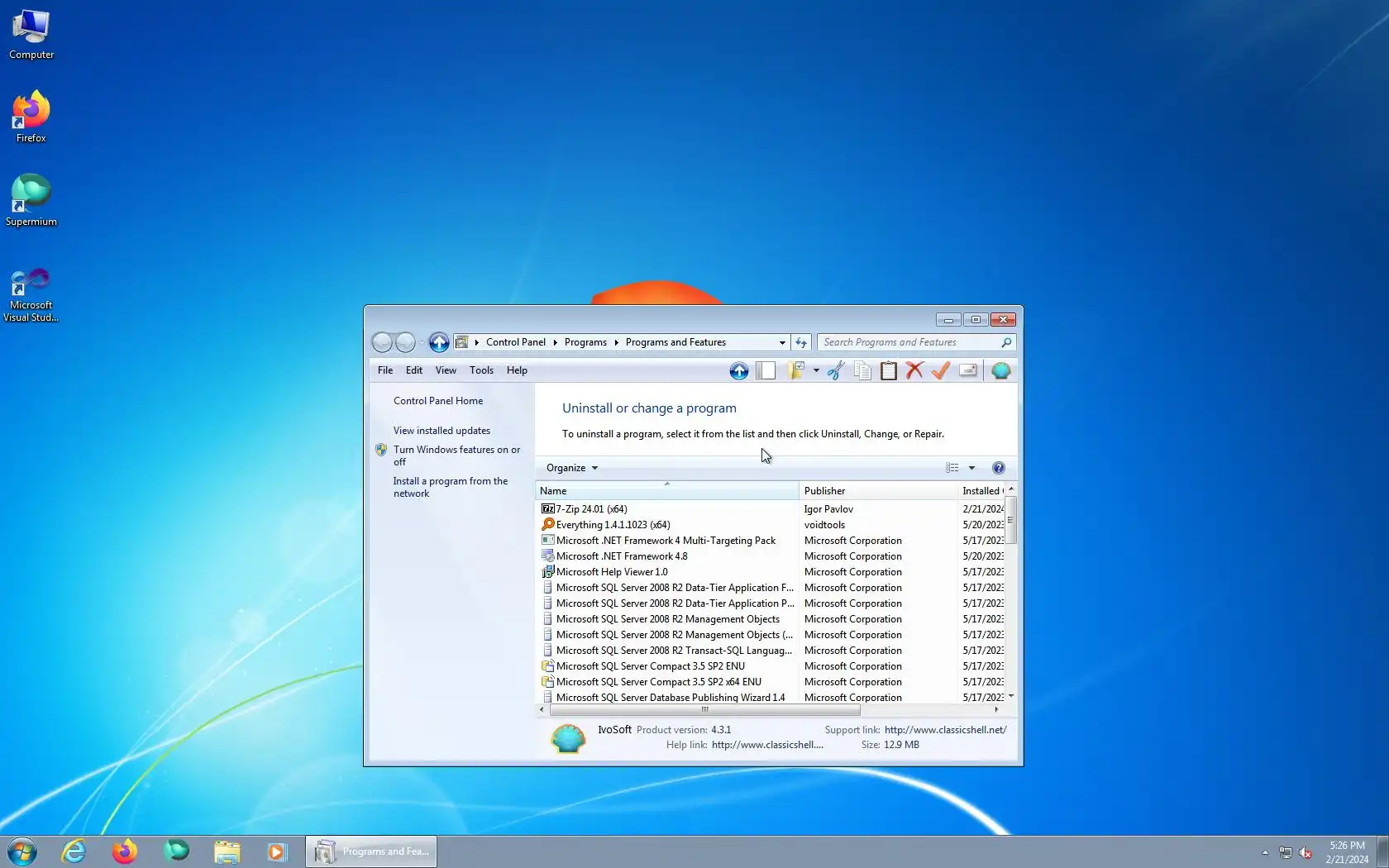The height and width of the screenshot is (868, 1389).
Task: Open Install a program from the network
Action: [x=451, y=487]
